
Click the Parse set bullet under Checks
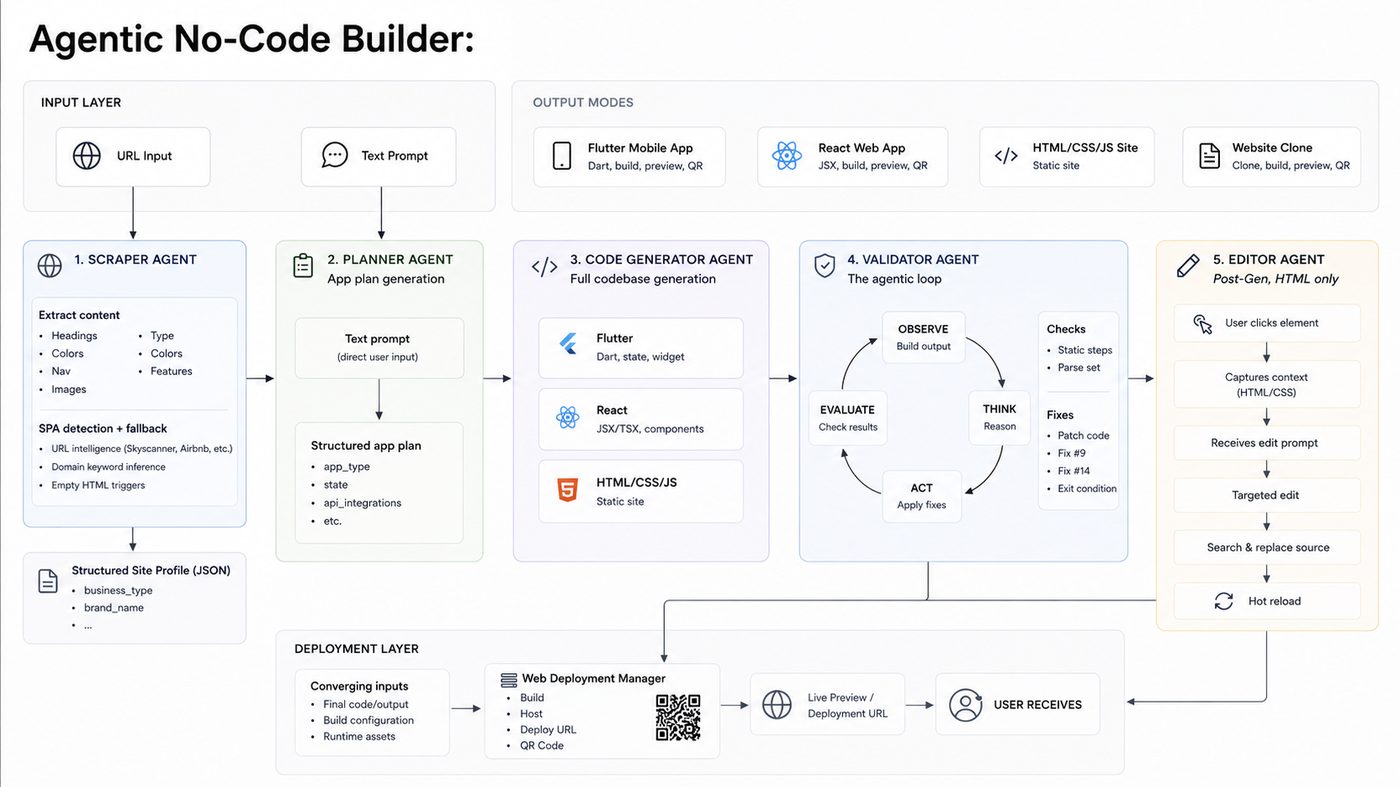1079,367
